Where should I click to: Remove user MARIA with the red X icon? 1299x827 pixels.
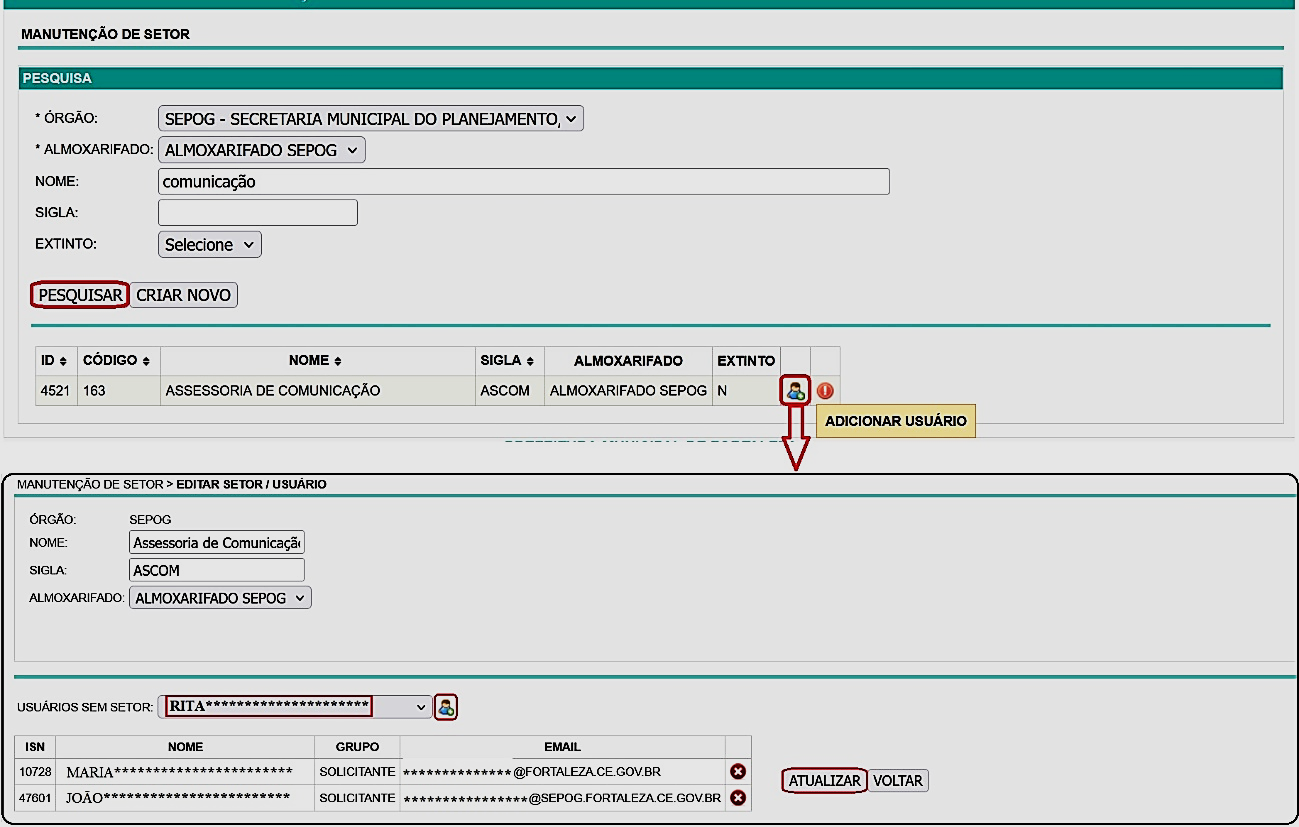click(x=738, y=772)
